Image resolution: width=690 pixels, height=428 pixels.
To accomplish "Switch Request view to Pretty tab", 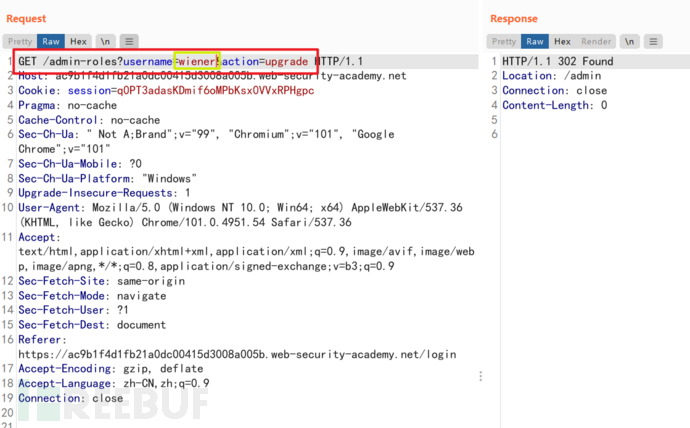I will (x=20, y=41).
